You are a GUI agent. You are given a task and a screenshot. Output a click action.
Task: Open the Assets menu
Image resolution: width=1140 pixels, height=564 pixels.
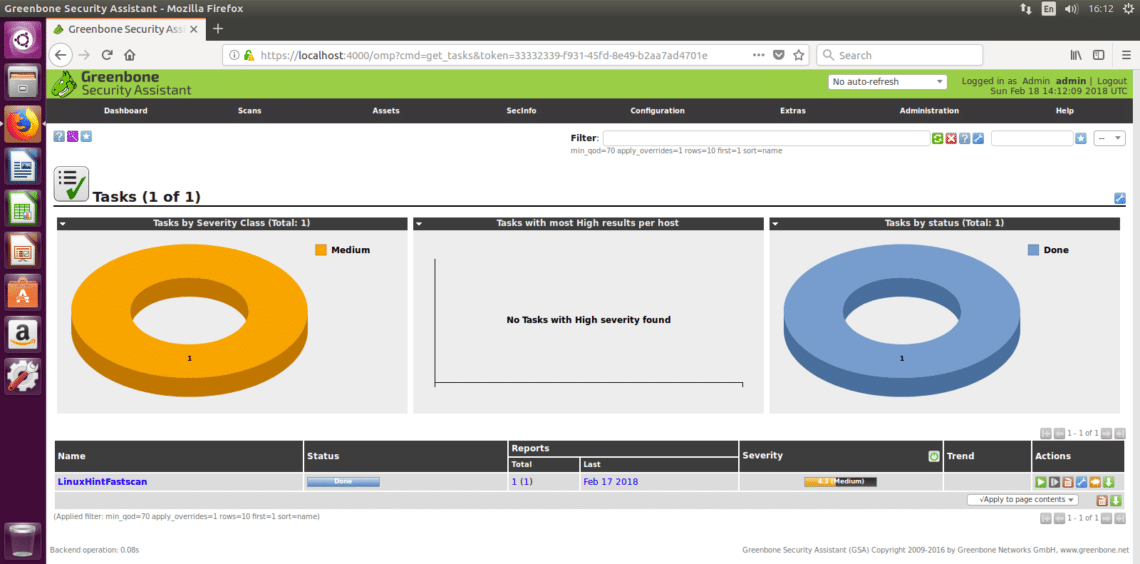click(x=386, y=111)
